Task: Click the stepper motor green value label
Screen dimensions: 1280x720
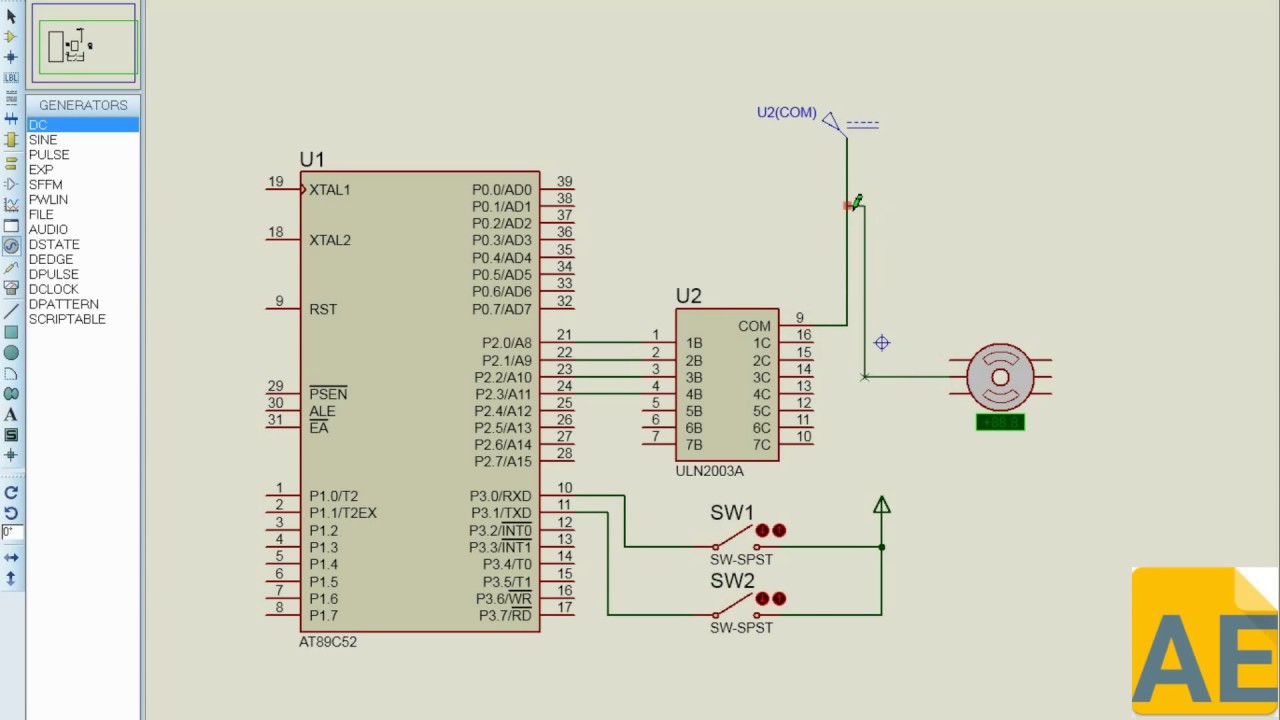Action: tap(1000, 423)
